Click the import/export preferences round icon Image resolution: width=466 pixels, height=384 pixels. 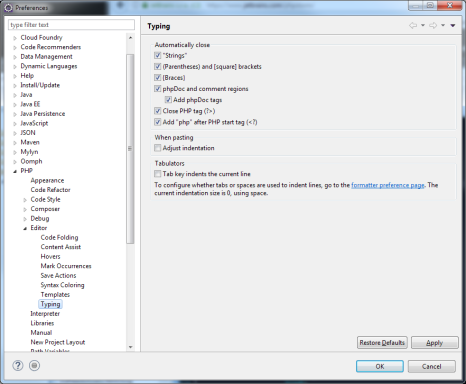(x=34, y=366)
